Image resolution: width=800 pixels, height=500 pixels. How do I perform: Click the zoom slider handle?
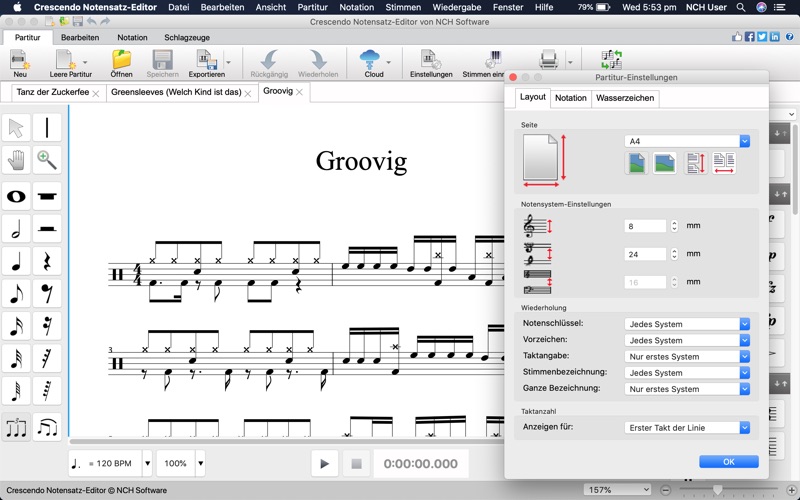[x=717, y=490]
